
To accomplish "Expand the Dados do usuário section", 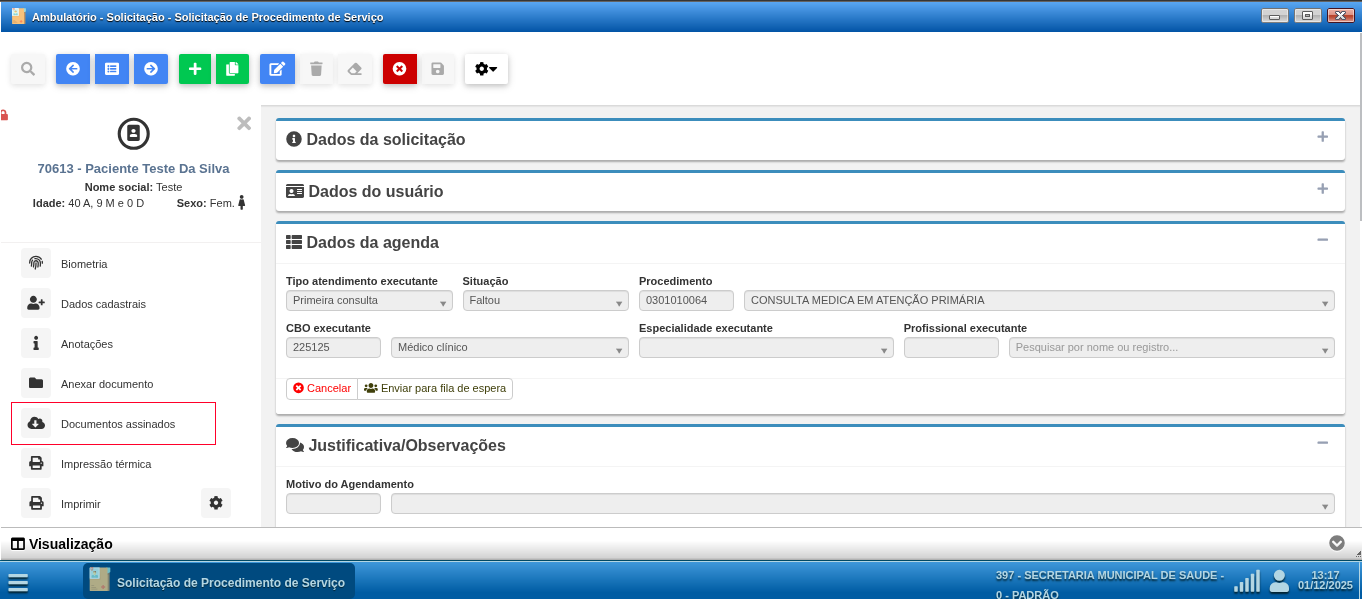I will click(1322, 189).
